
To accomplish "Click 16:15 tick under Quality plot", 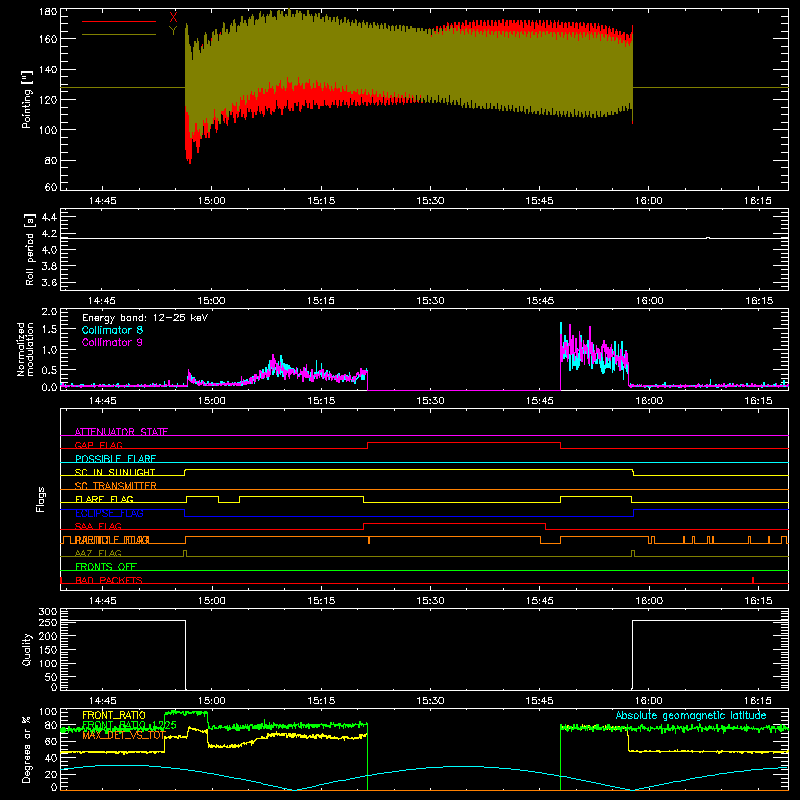I will [758, 701].
